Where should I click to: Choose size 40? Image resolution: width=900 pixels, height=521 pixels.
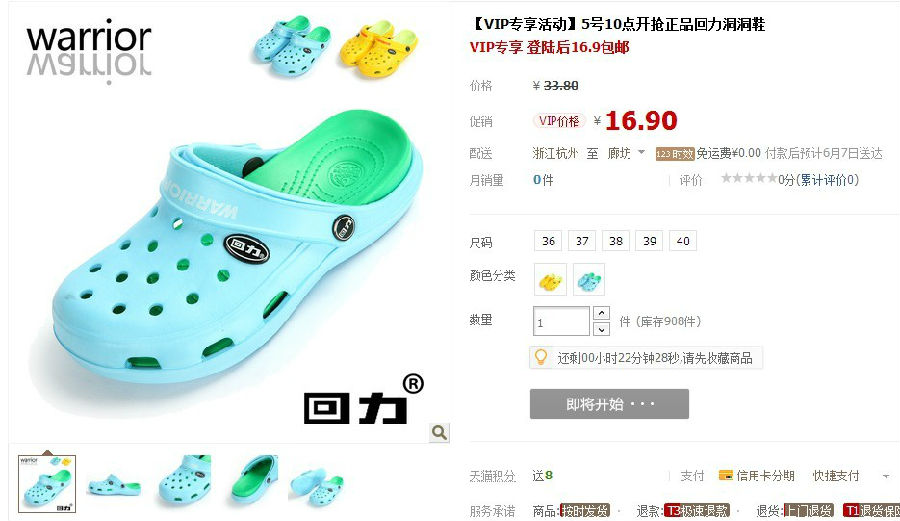pyautogui.click(x=683, y=240)
